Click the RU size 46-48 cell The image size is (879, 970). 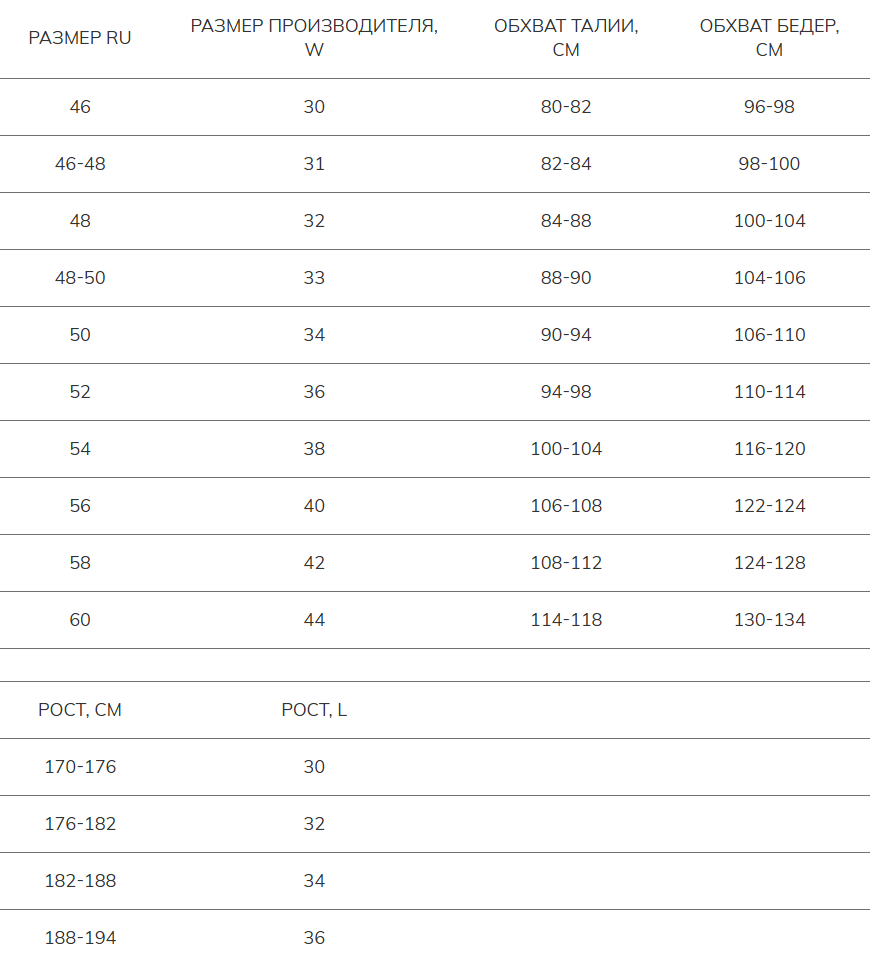coord(80,164)
